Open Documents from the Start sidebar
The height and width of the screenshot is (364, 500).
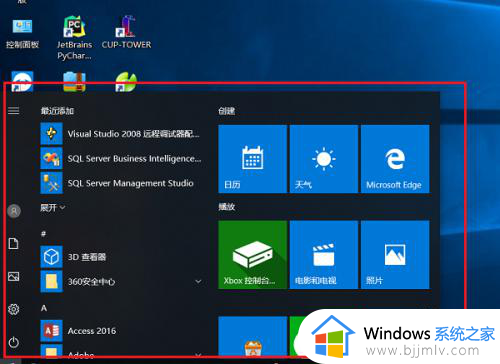14,244
